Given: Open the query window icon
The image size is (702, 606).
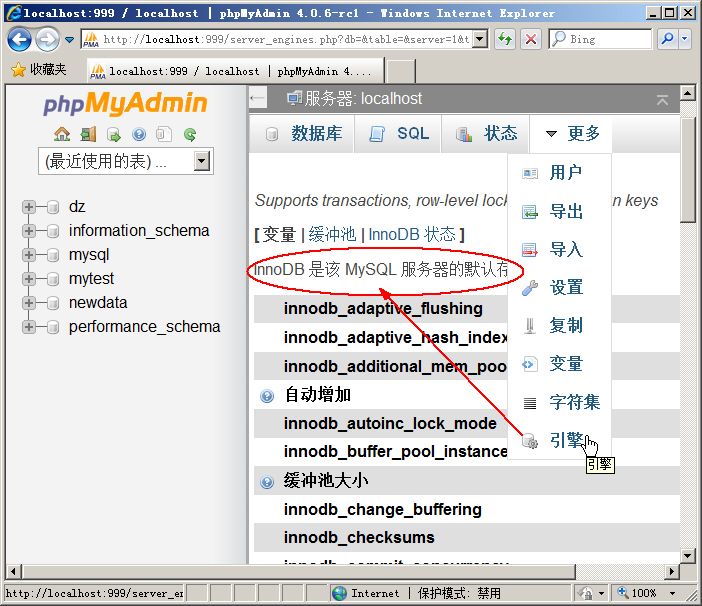Looking at the screenshot, I should 114,134.
